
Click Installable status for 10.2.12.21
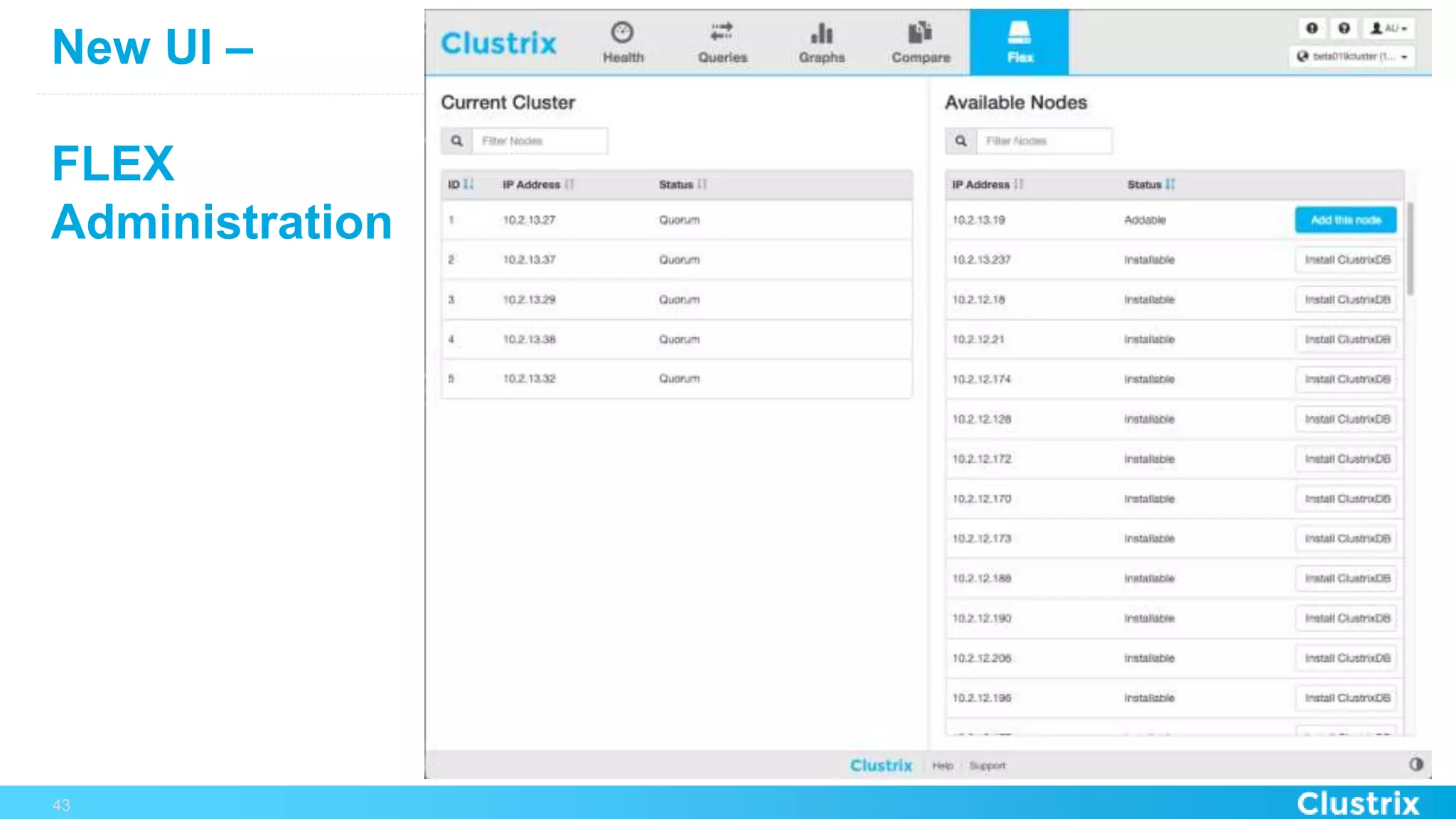click(1149, 339)
